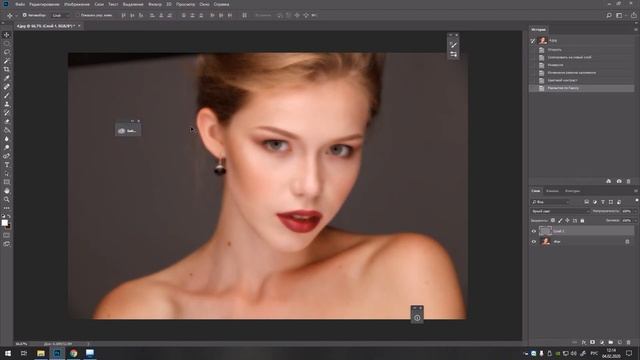Viewport: 640px width, 360px height.
Task: Select layer Слой 1 in Layers panel
Action: [x=582, y=231]
